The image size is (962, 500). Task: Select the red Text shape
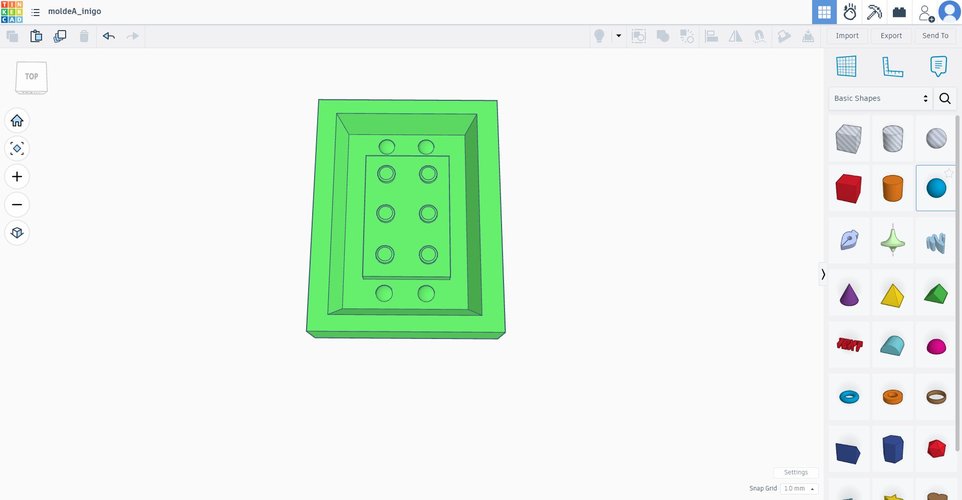click(x=848, y=345)
